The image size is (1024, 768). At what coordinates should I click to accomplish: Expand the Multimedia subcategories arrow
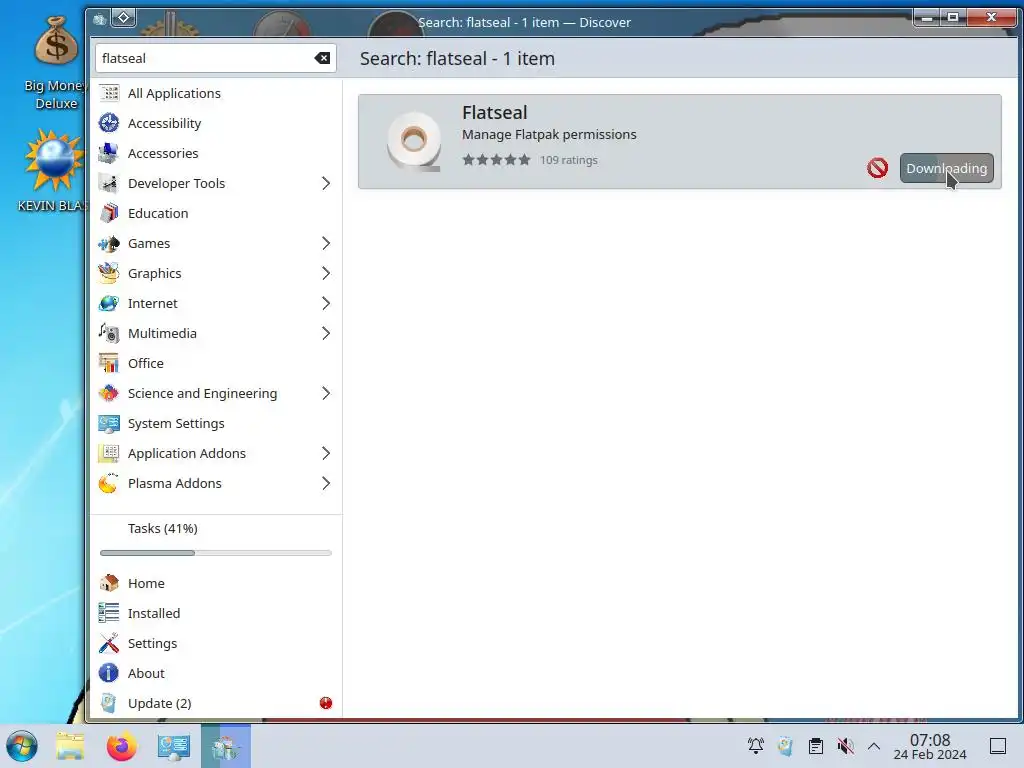tap(326, 334)
